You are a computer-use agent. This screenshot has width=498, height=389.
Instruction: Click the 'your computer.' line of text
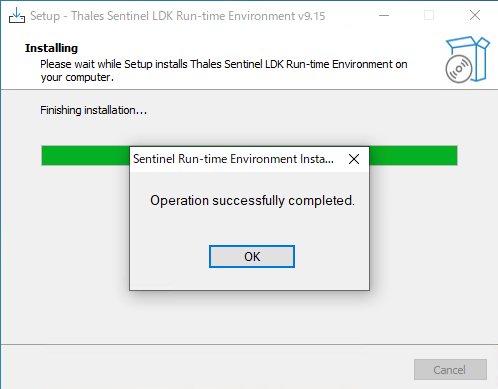click(x=77, y=77)
